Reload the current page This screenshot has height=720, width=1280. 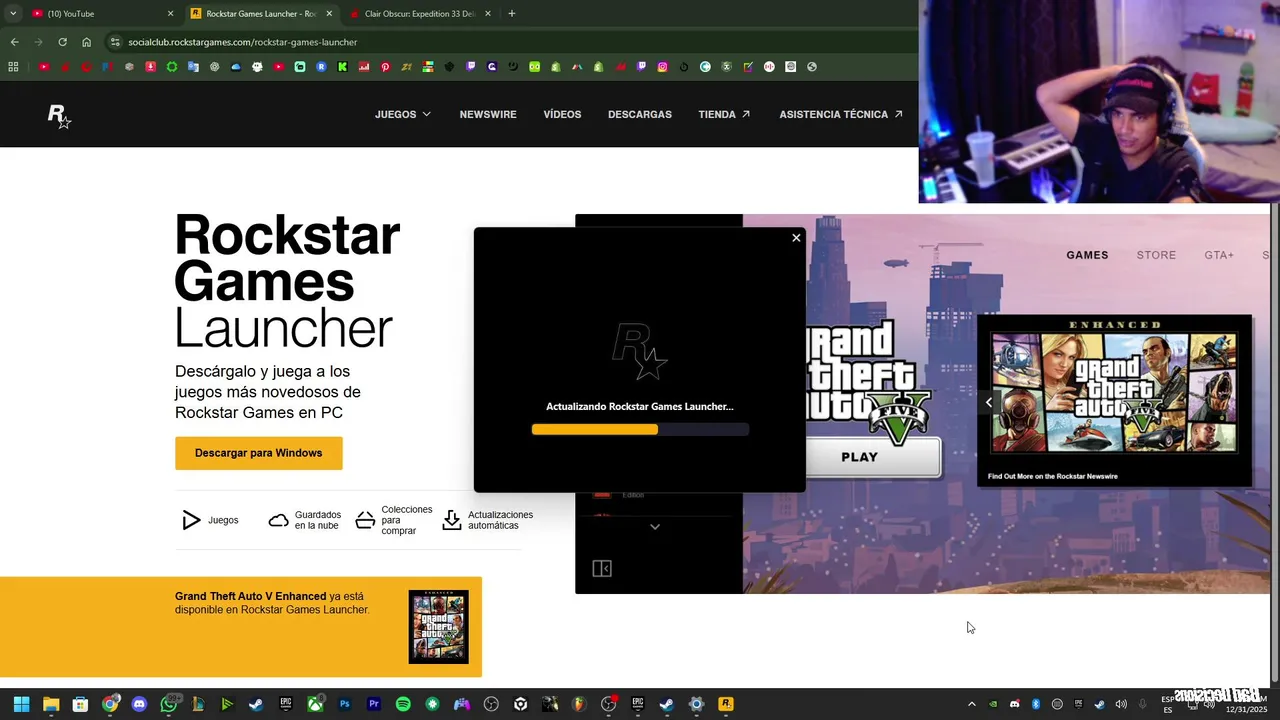pos(62,42)
